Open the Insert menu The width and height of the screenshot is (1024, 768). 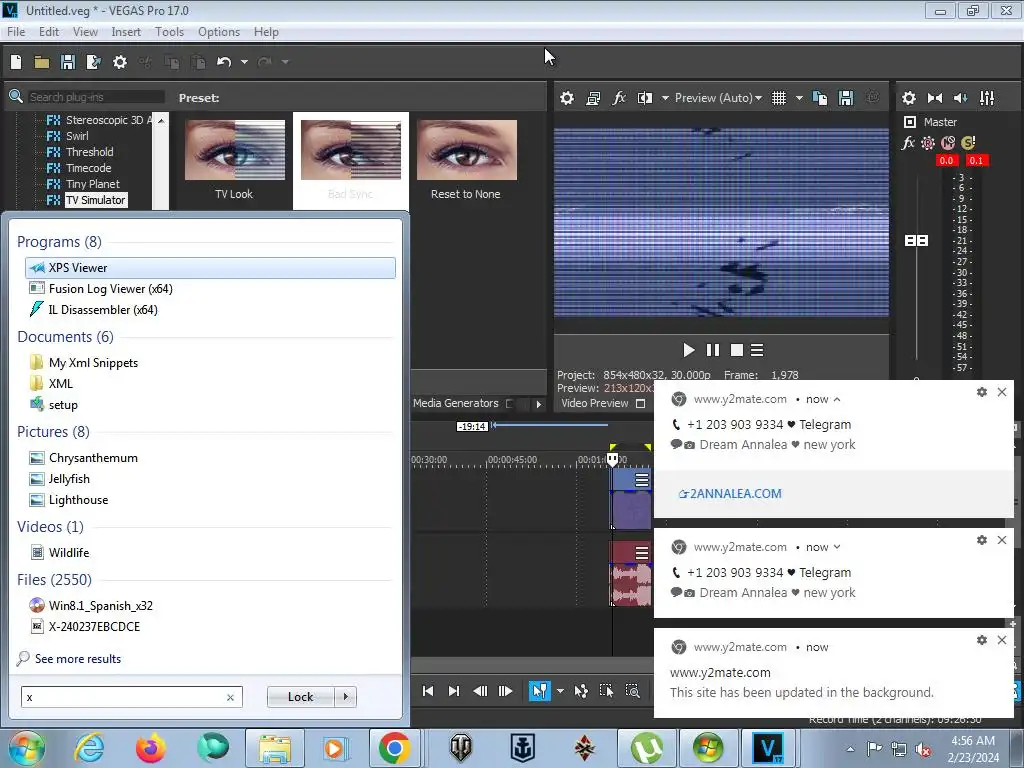pos(126,32)
